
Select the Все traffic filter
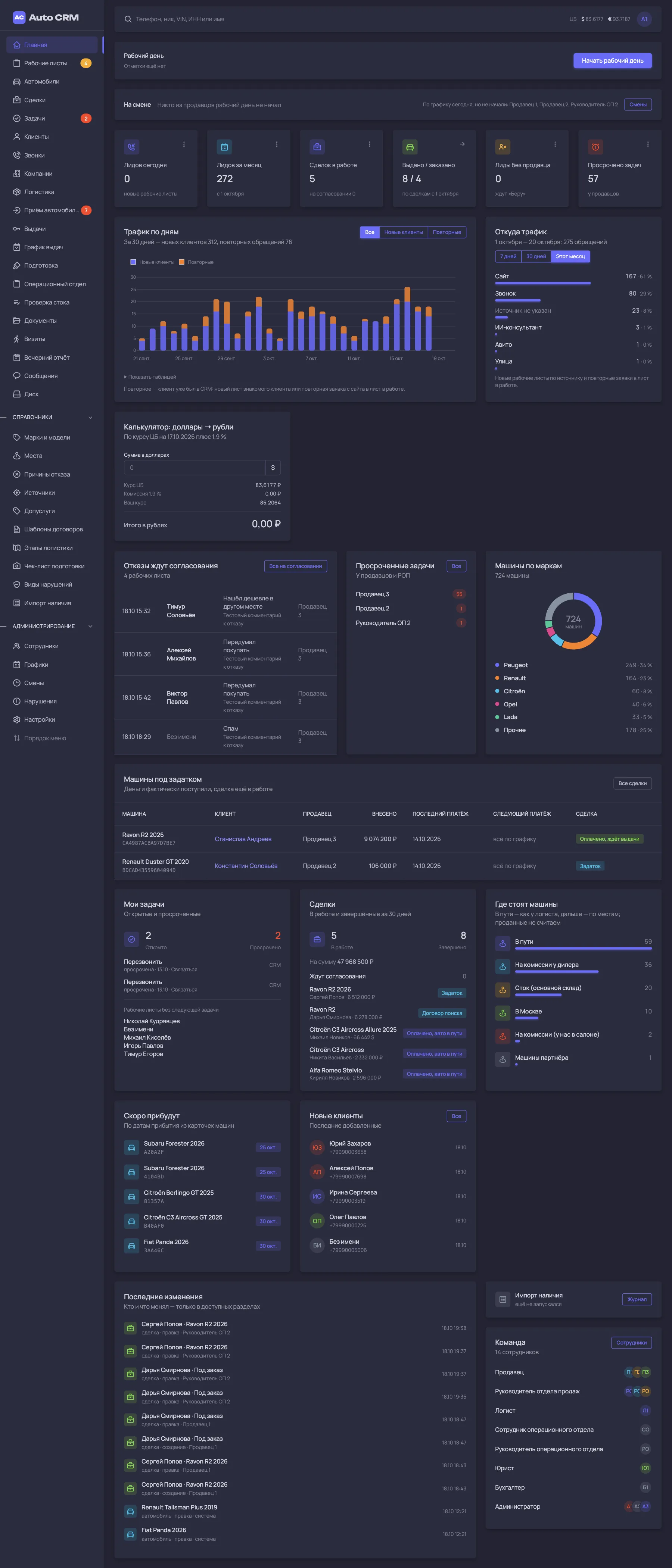click(370, 232)
